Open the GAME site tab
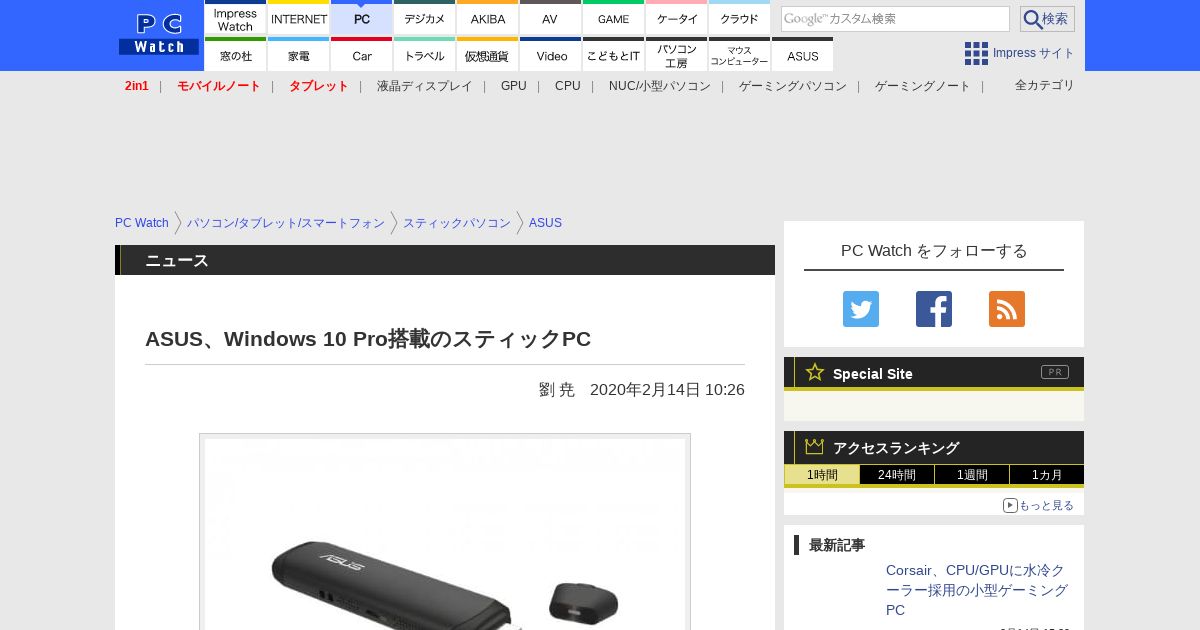 point(613,18)
